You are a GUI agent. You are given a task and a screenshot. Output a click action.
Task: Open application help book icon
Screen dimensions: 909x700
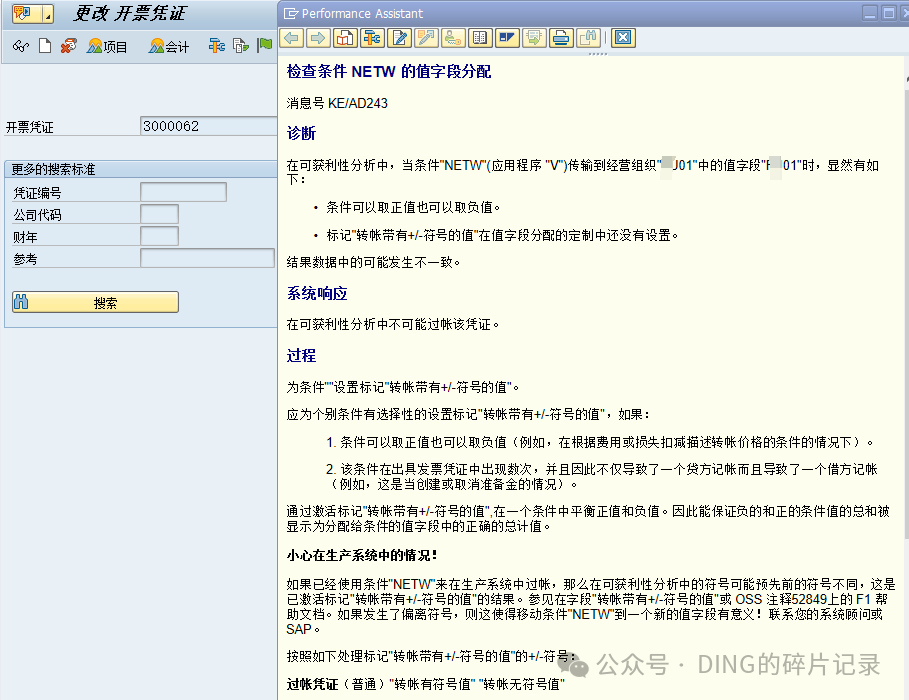click(345, 38)
